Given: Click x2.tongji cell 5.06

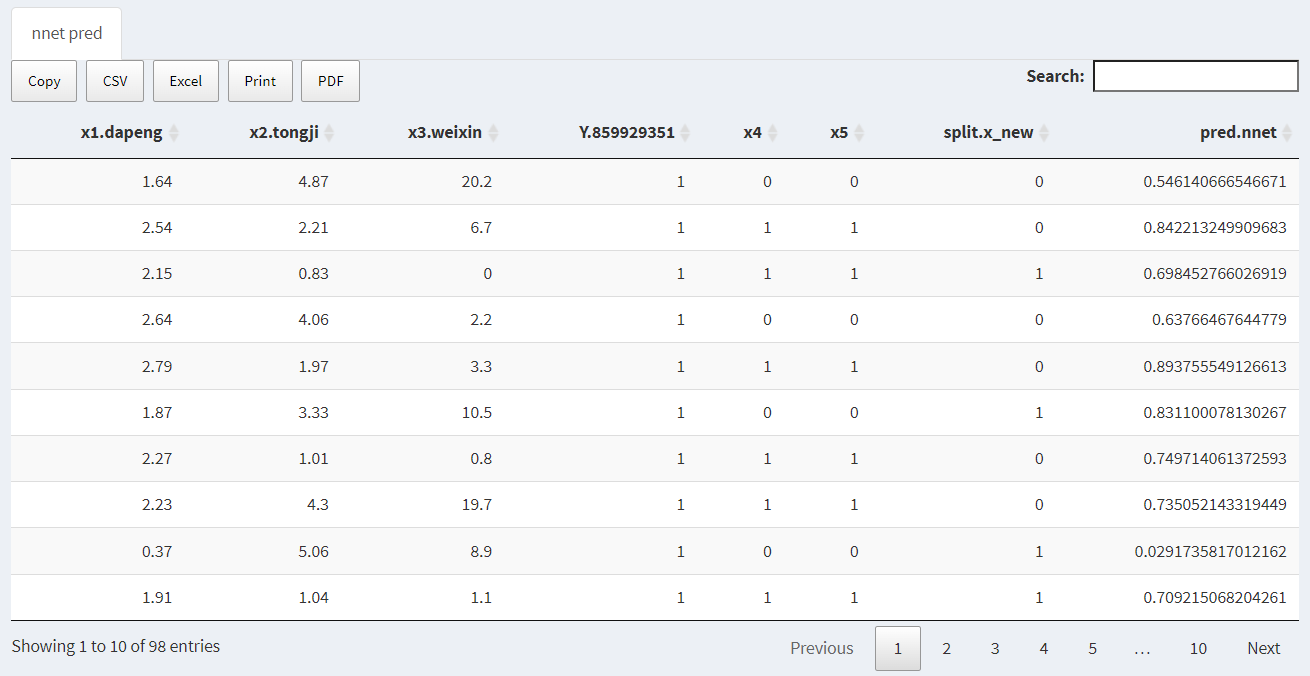Looking at the screenshot, I should [x=313, y=551].
